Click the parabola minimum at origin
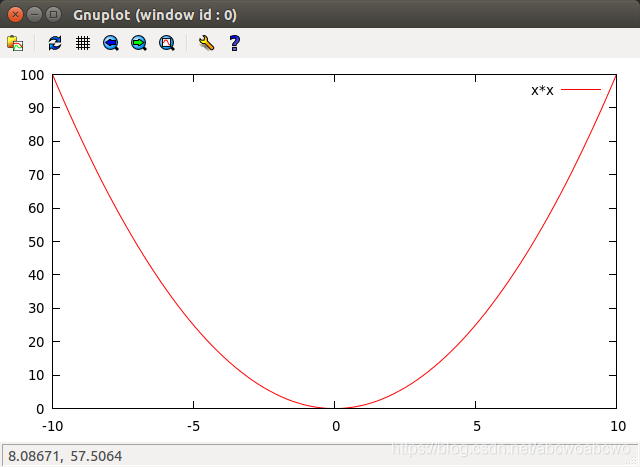640x467 pixels. 335,408
